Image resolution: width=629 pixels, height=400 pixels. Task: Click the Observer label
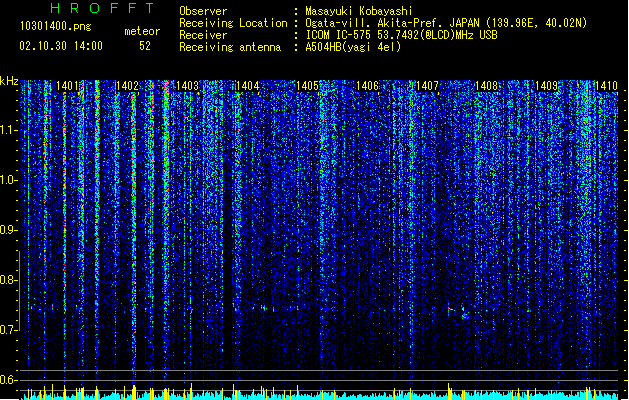pyautogui.click(x=203, y=11)
